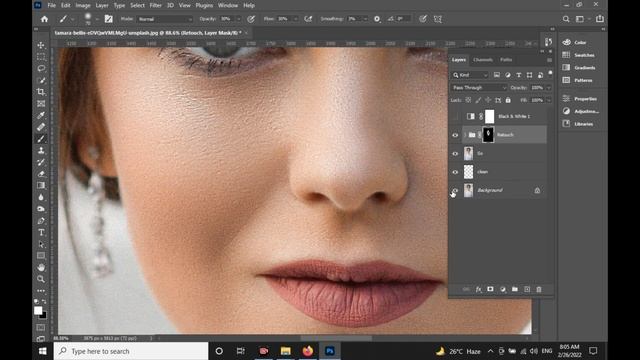Select the Rectangle shape tool
Image resolution: width=640 pixels, height=360 pixels.
coord(41,256)
